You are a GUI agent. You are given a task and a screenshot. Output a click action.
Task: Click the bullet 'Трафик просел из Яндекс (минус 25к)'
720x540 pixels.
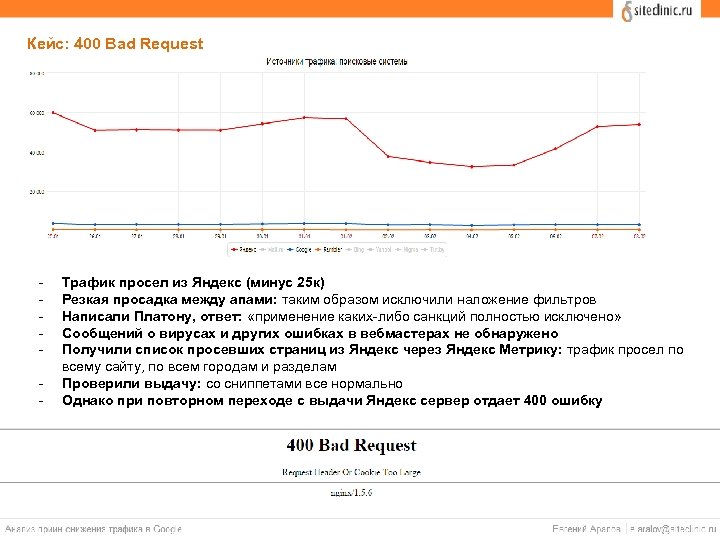(x=193, y=282)
